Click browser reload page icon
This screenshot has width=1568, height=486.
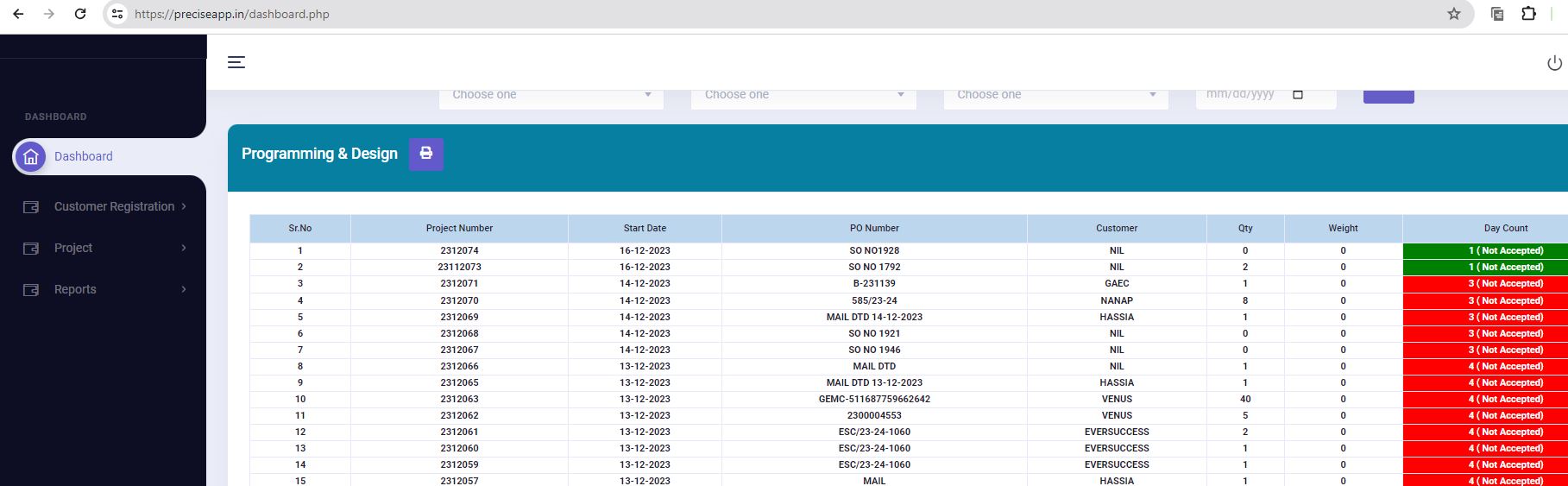[80, 14]
